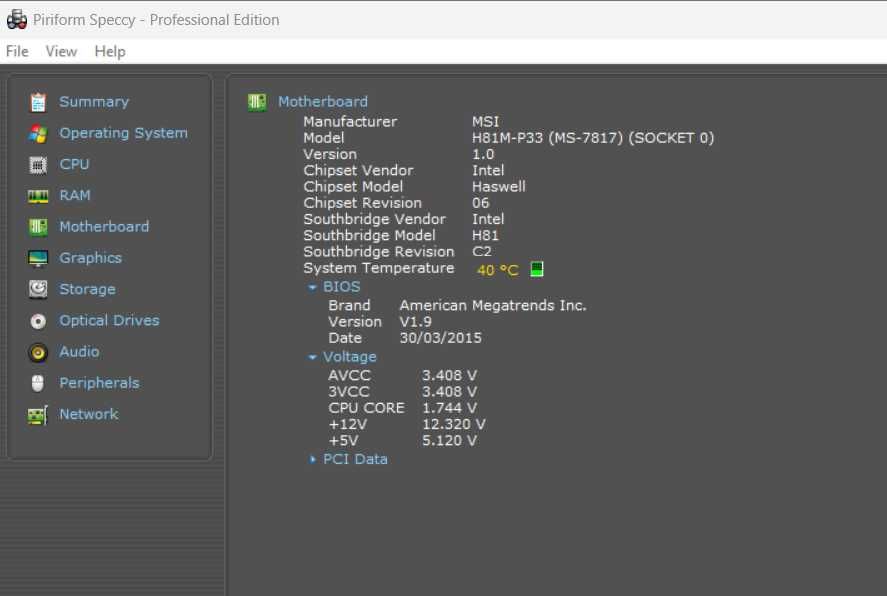This screenshot has height=596, width=887.
Task: Click the Storage hard drive icon
Action: click(x=38, y=290)
